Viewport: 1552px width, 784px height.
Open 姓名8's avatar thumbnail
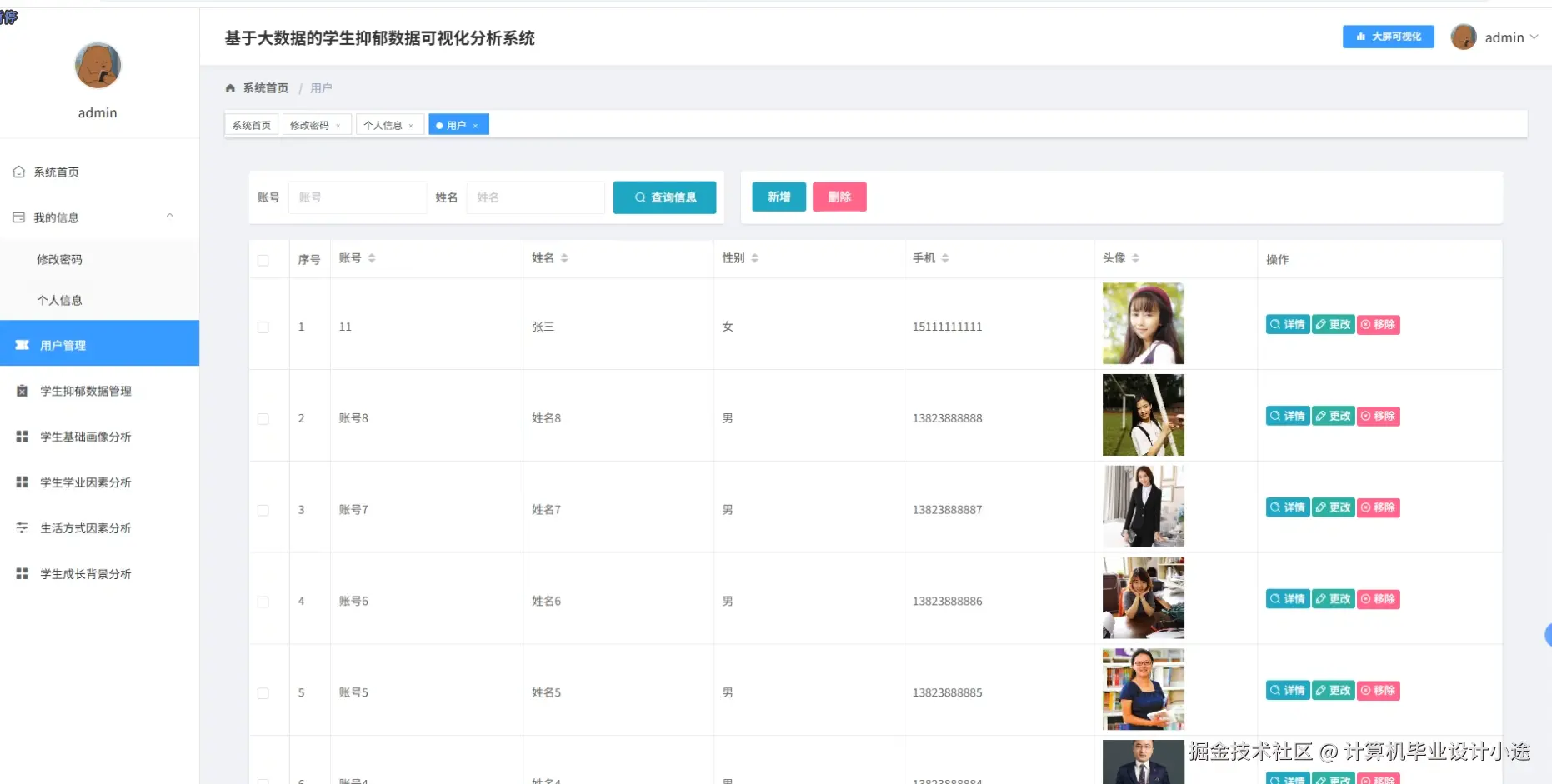coord(1144,415)
